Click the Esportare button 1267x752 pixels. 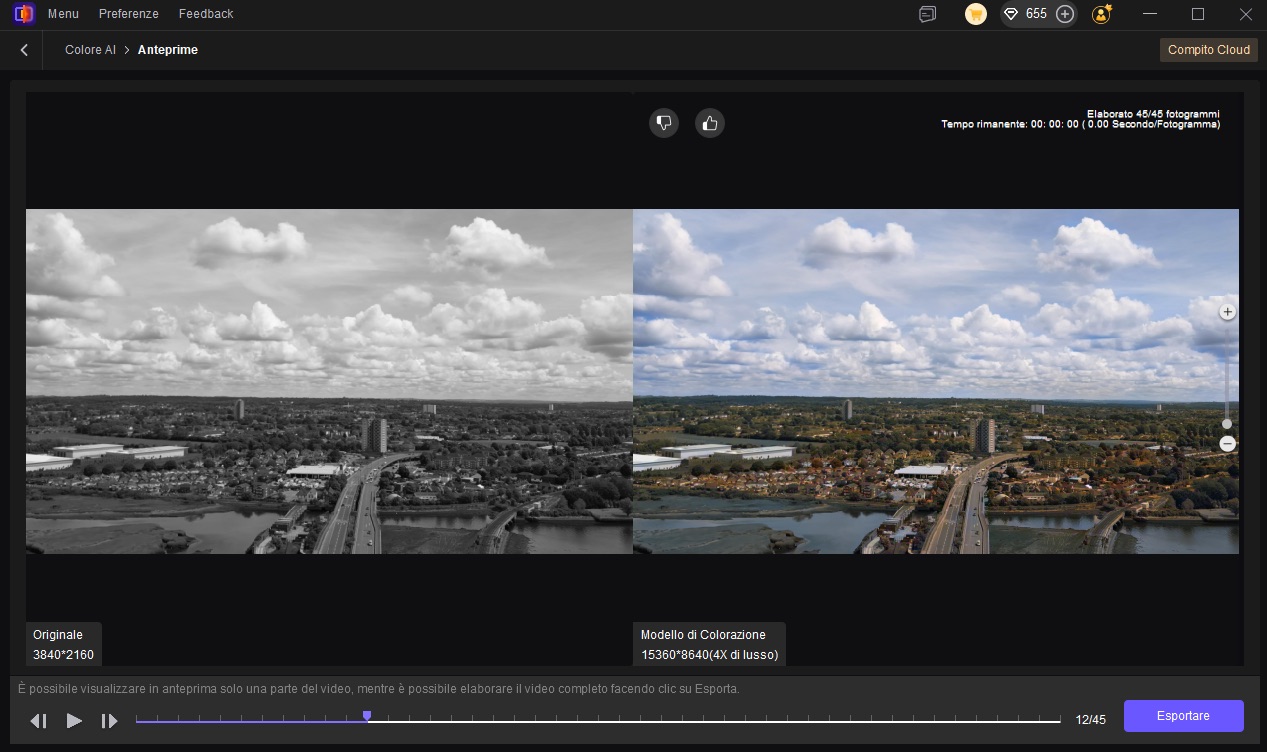coord(1183,716)
